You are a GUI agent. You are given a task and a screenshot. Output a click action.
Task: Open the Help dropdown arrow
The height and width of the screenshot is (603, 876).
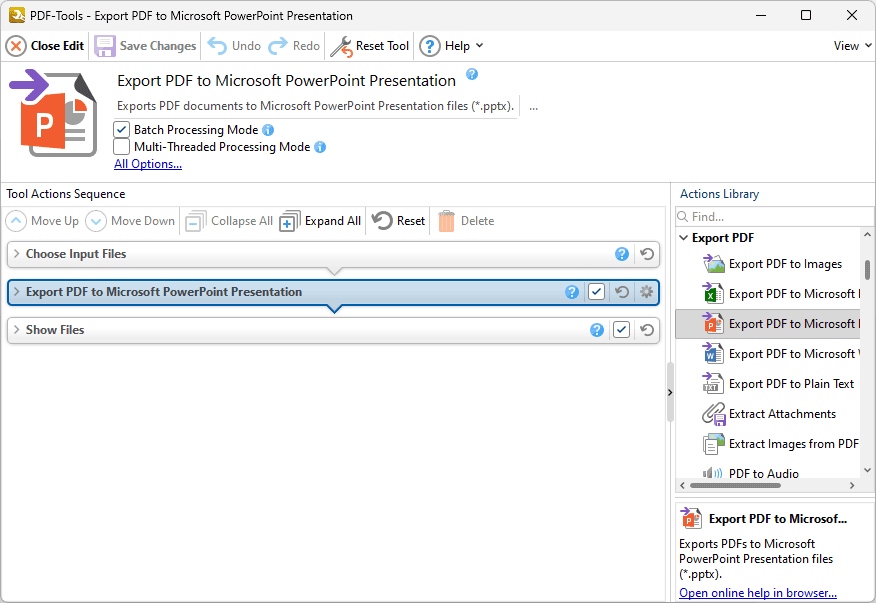click(479, 46)
